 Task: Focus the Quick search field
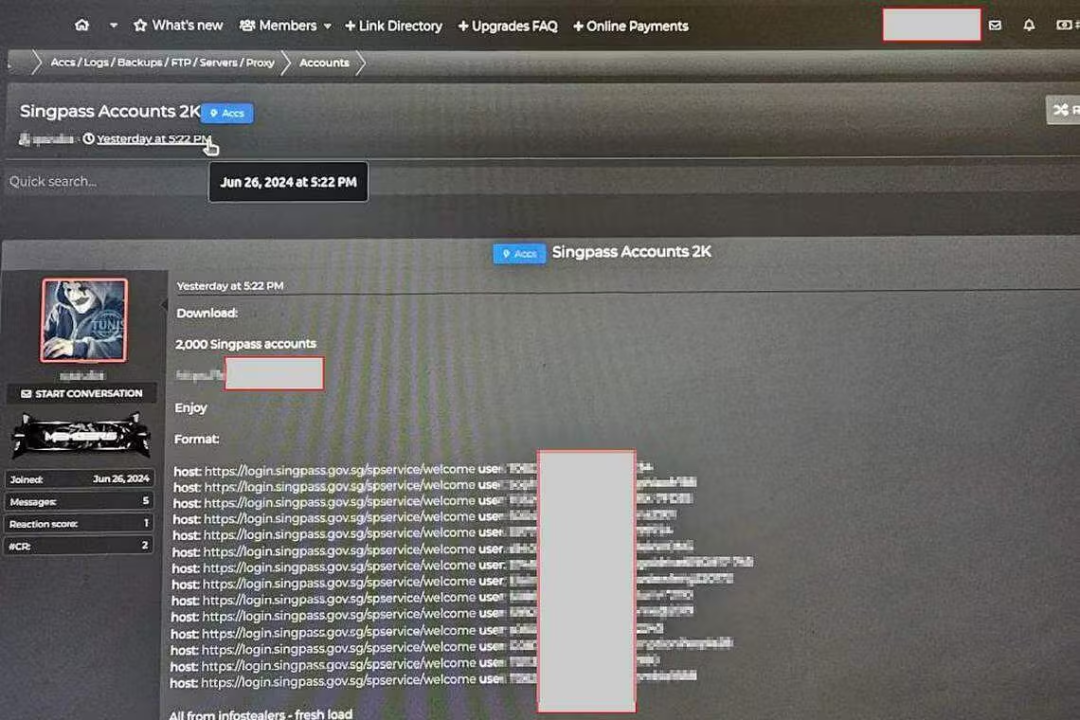(103, 181)
